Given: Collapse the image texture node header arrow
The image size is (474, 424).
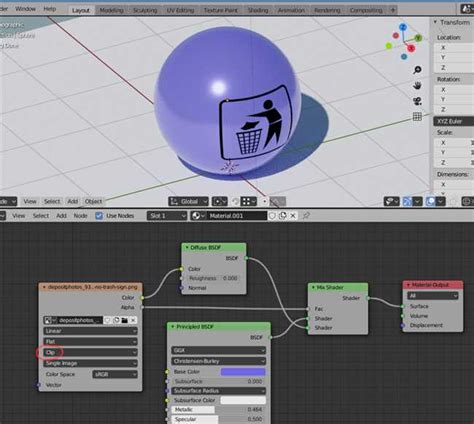Looking at the screenshot, I should coord(44,287).
